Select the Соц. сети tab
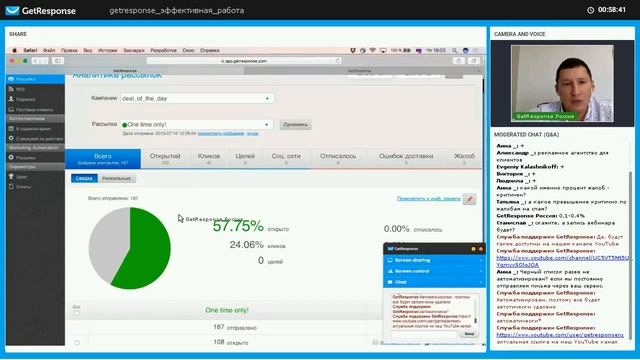 (286, 158)
